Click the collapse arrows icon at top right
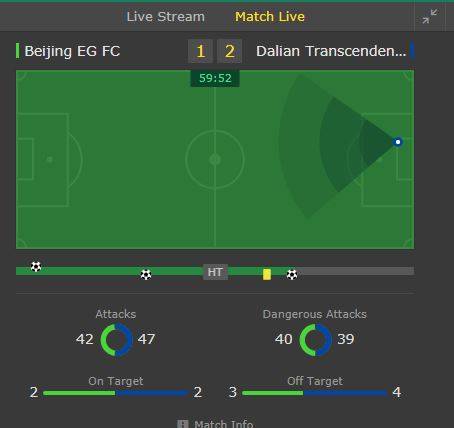Viewport: 454px width, 428px height. [430, 16]
